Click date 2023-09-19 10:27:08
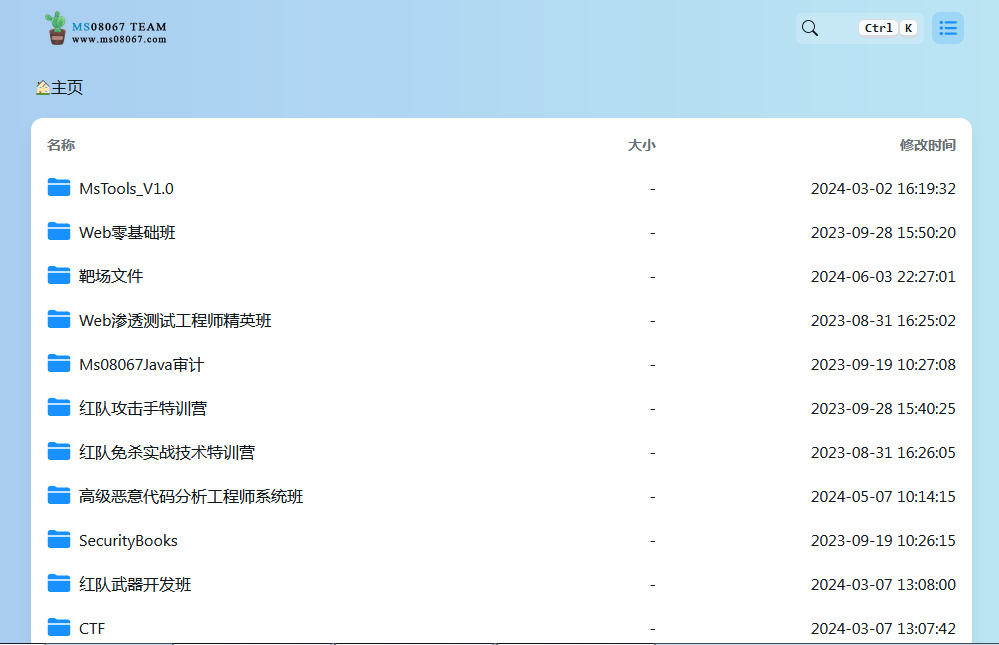 883,365
